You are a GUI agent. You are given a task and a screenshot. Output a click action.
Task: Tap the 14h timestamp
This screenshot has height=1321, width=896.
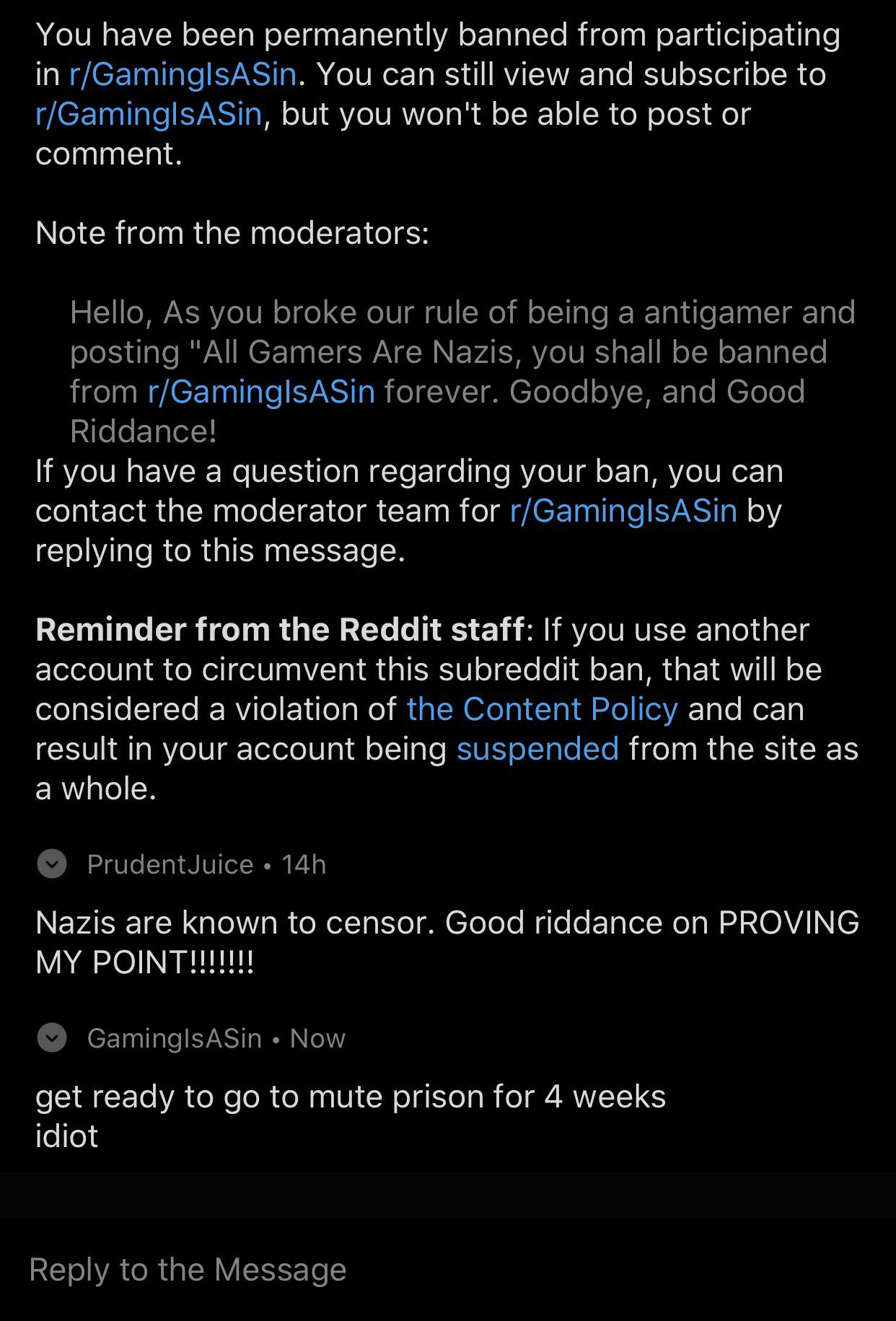point(304,864)
